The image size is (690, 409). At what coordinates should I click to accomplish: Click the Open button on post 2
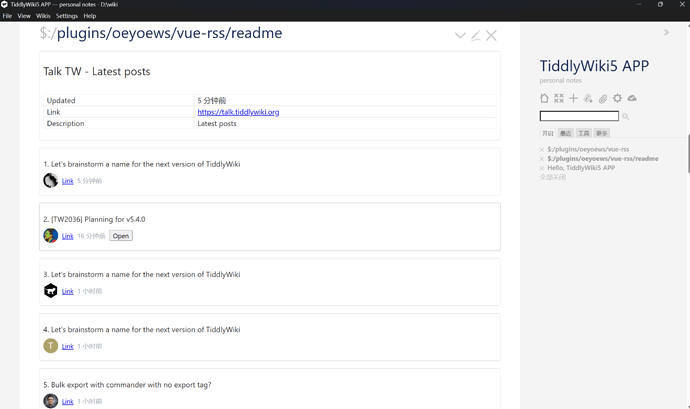[121, 236]
